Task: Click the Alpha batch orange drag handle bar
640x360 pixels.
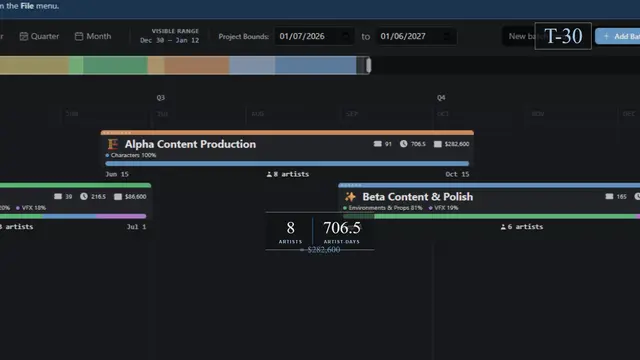Action: [287, 133]
